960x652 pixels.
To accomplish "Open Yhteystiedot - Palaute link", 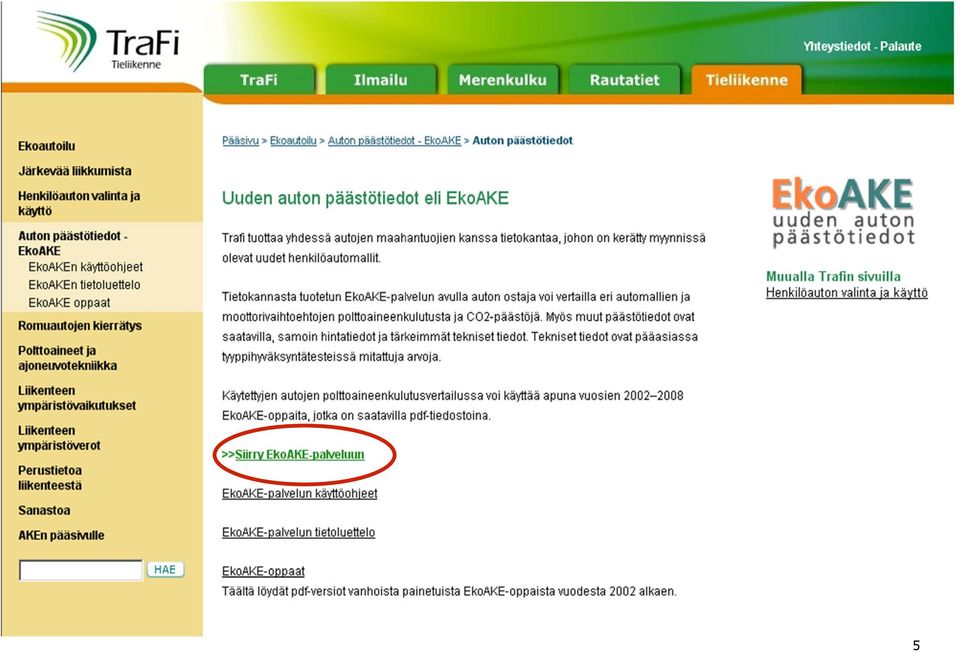I will coord(862,47).
